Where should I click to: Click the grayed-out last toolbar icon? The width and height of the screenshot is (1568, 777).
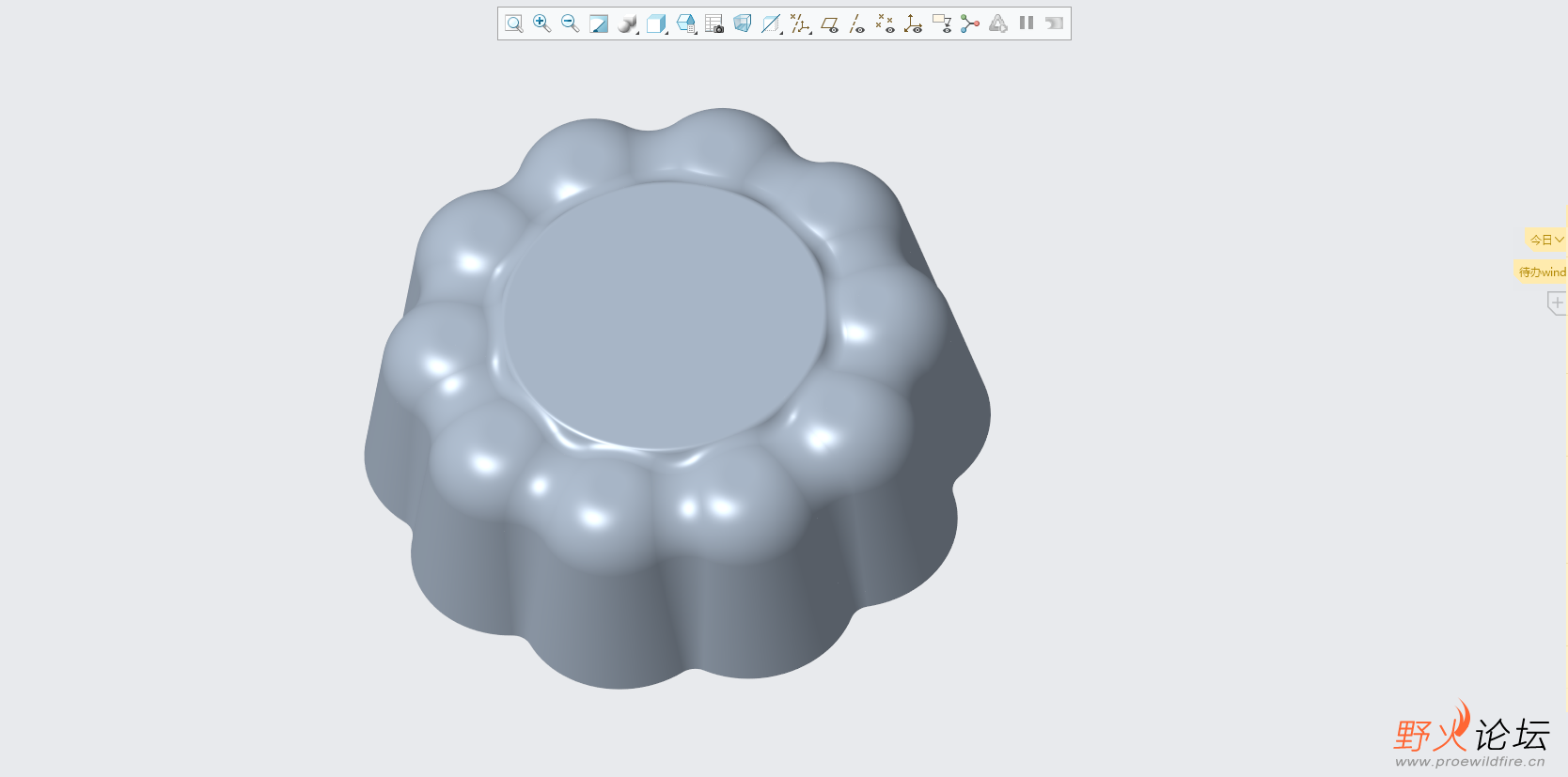[x=1054, y=23]
